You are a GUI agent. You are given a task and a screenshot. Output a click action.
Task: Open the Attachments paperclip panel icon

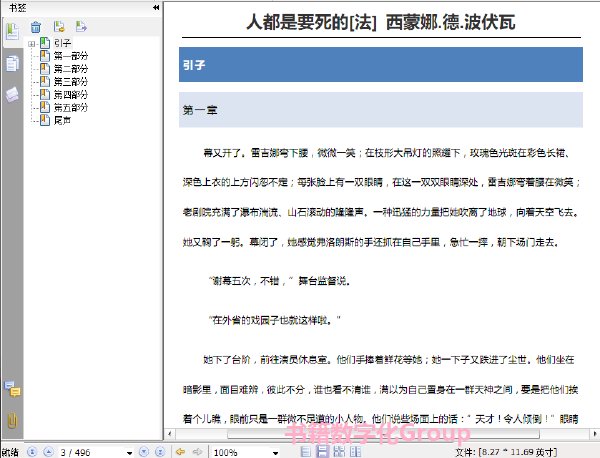pos(12,420)
